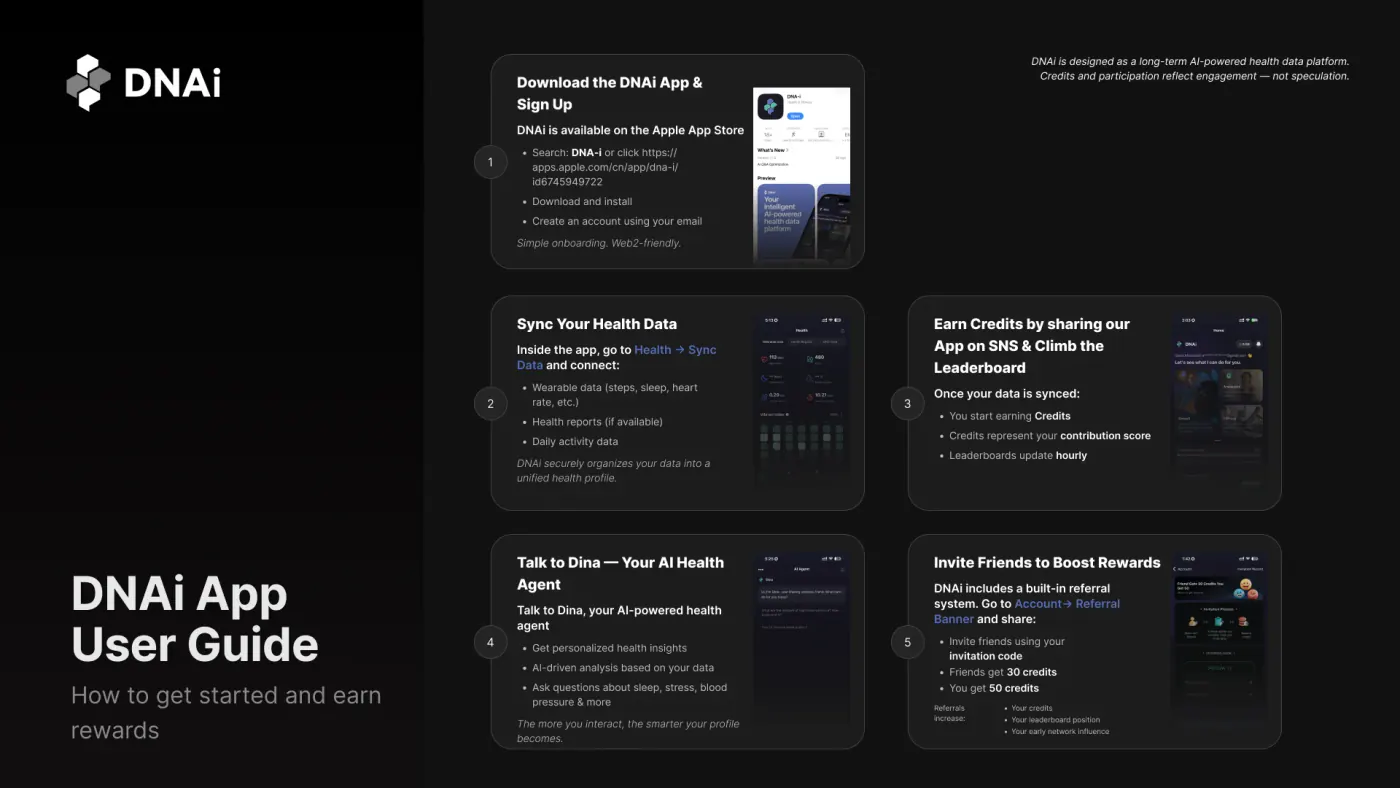1400x788 pixels.
Task: Click the "long-term AI-powered health data platform" note
Action: pyautogui.click(x=1190, y=62)
